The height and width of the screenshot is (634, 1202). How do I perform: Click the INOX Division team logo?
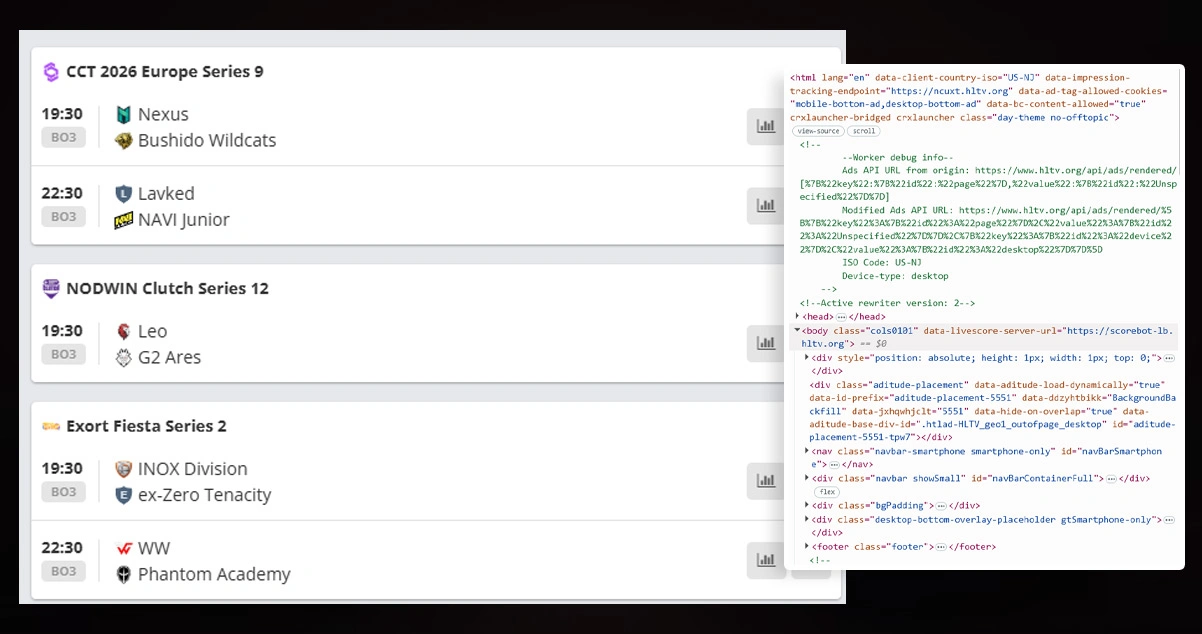click(124, 469)
